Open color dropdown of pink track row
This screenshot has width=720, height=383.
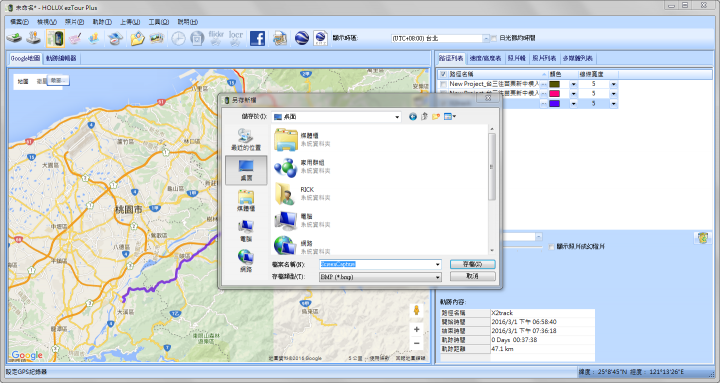573,94
